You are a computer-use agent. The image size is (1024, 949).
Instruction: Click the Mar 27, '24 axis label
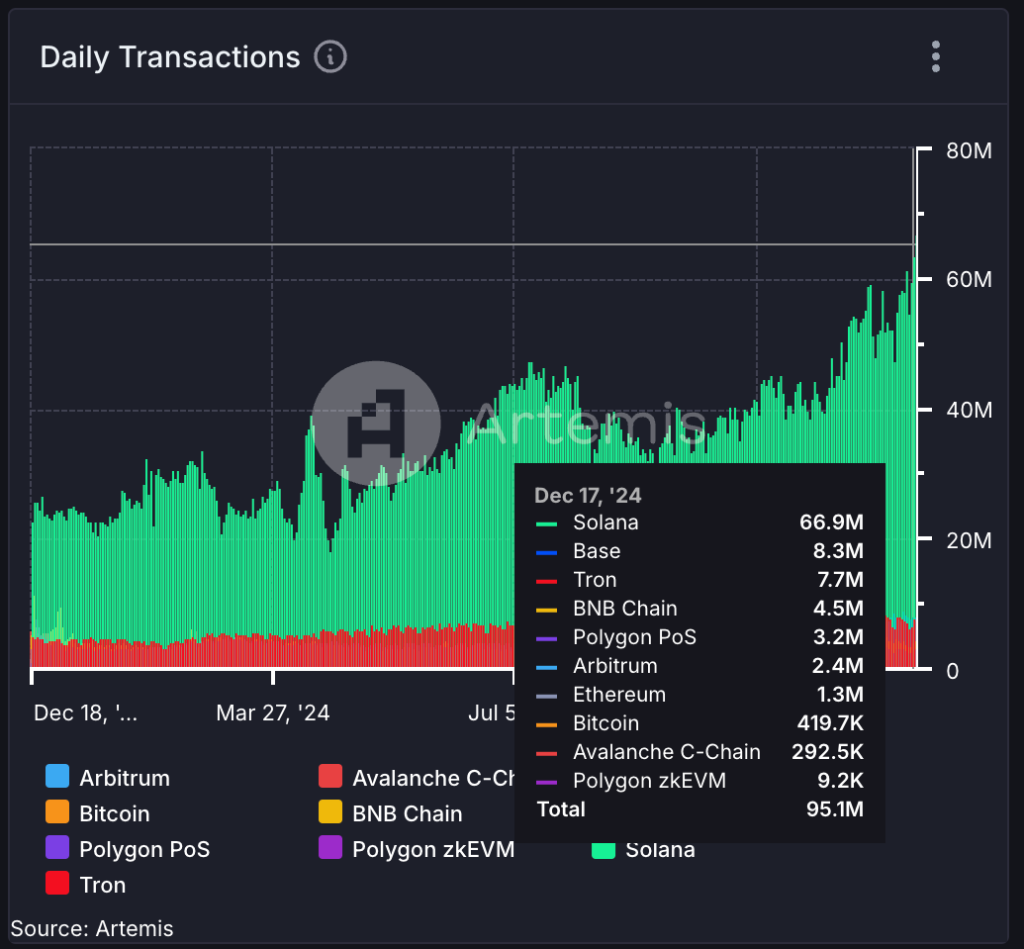(x=272, y=712)
